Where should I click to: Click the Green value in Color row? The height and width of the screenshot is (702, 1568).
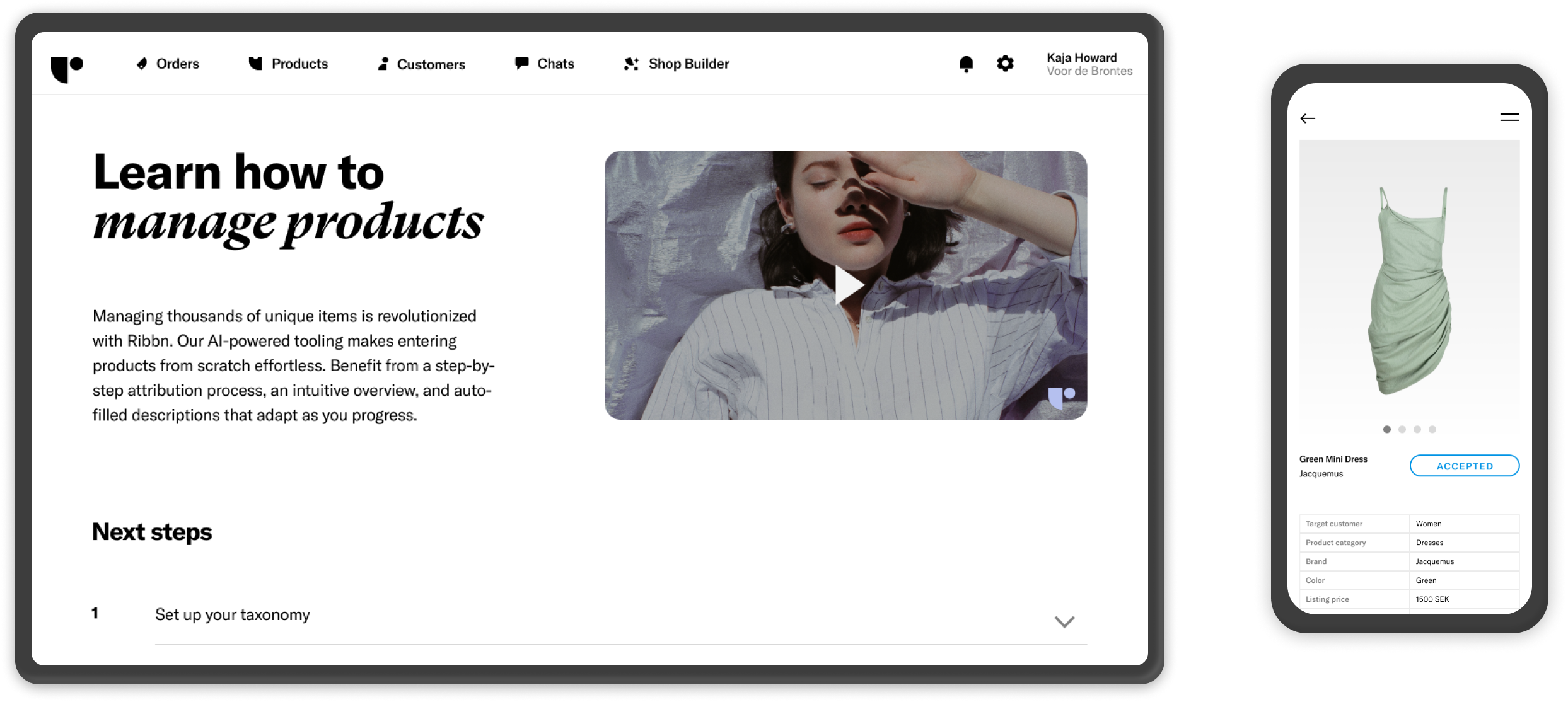(1426, 580)
